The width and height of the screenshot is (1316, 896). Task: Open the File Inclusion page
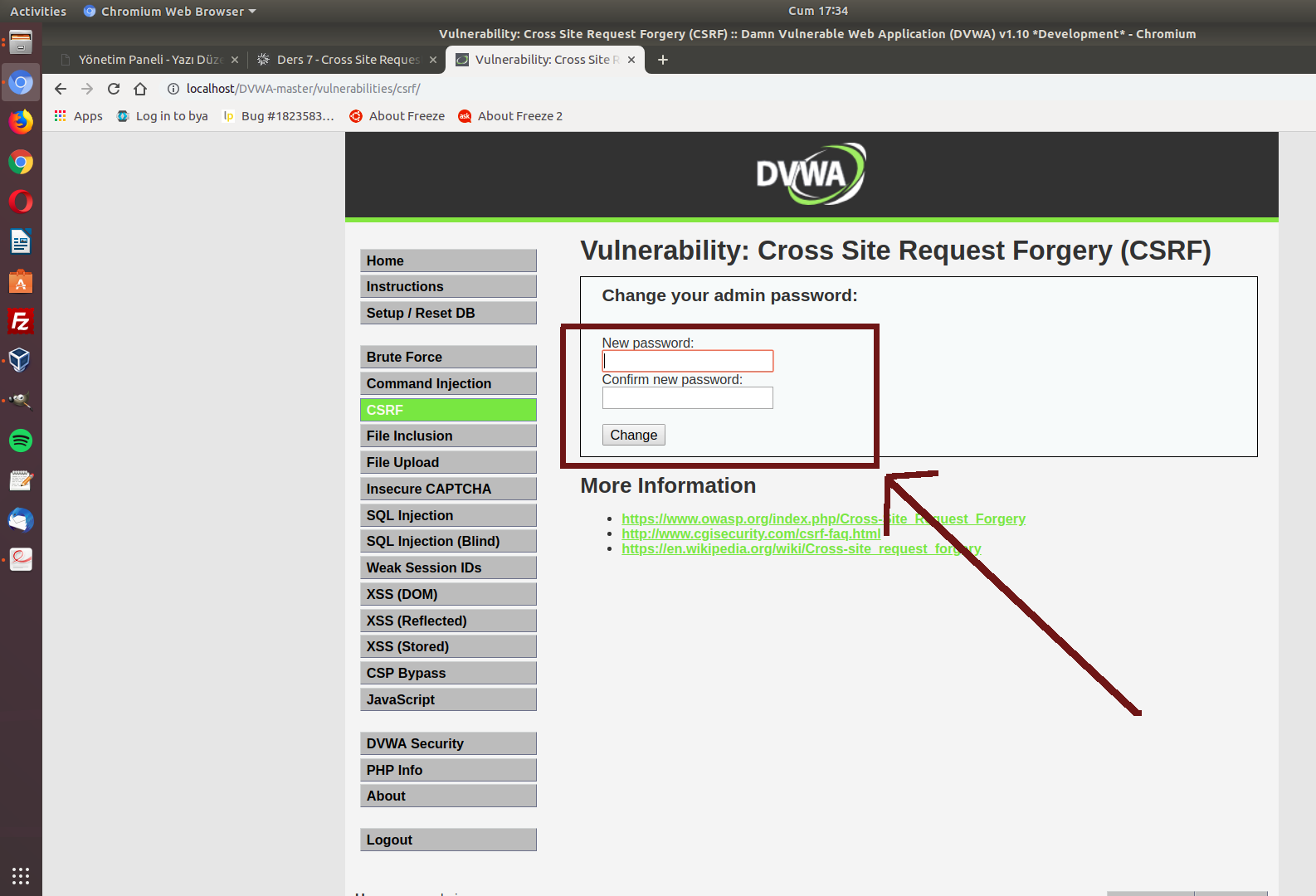coord(448,436)
